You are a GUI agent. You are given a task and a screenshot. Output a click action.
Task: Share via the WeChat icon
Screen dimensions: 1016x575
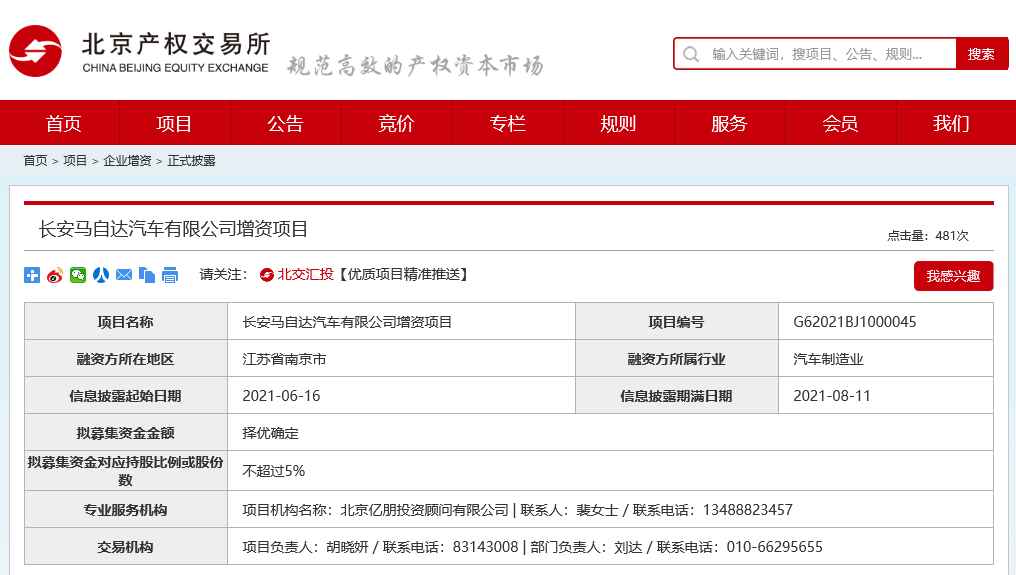click(x=78, y=275)
